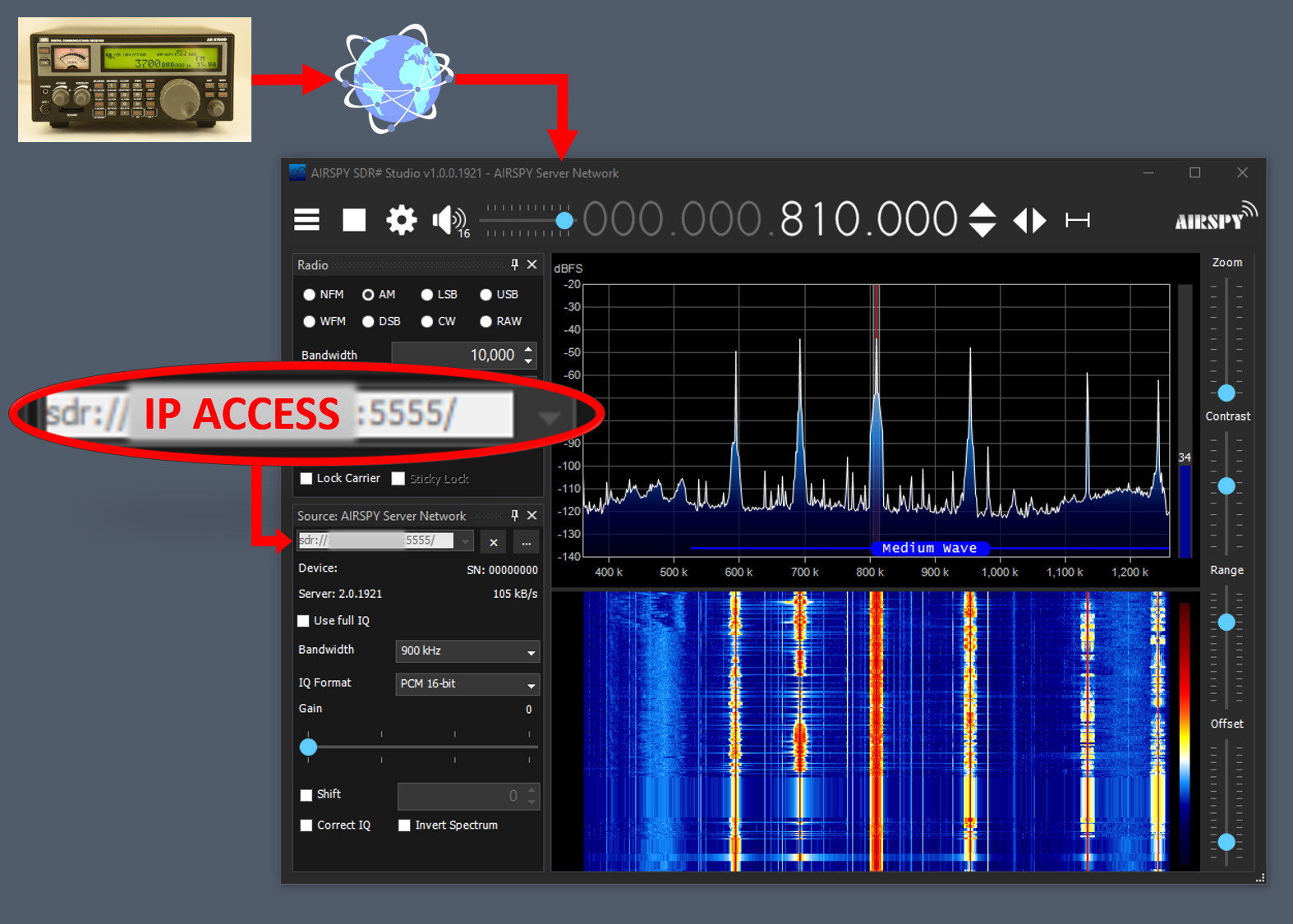Open the PCM 16-bit IQ Format dropdown
This screenshot has width=1293, height=924.
pos(467,684)
